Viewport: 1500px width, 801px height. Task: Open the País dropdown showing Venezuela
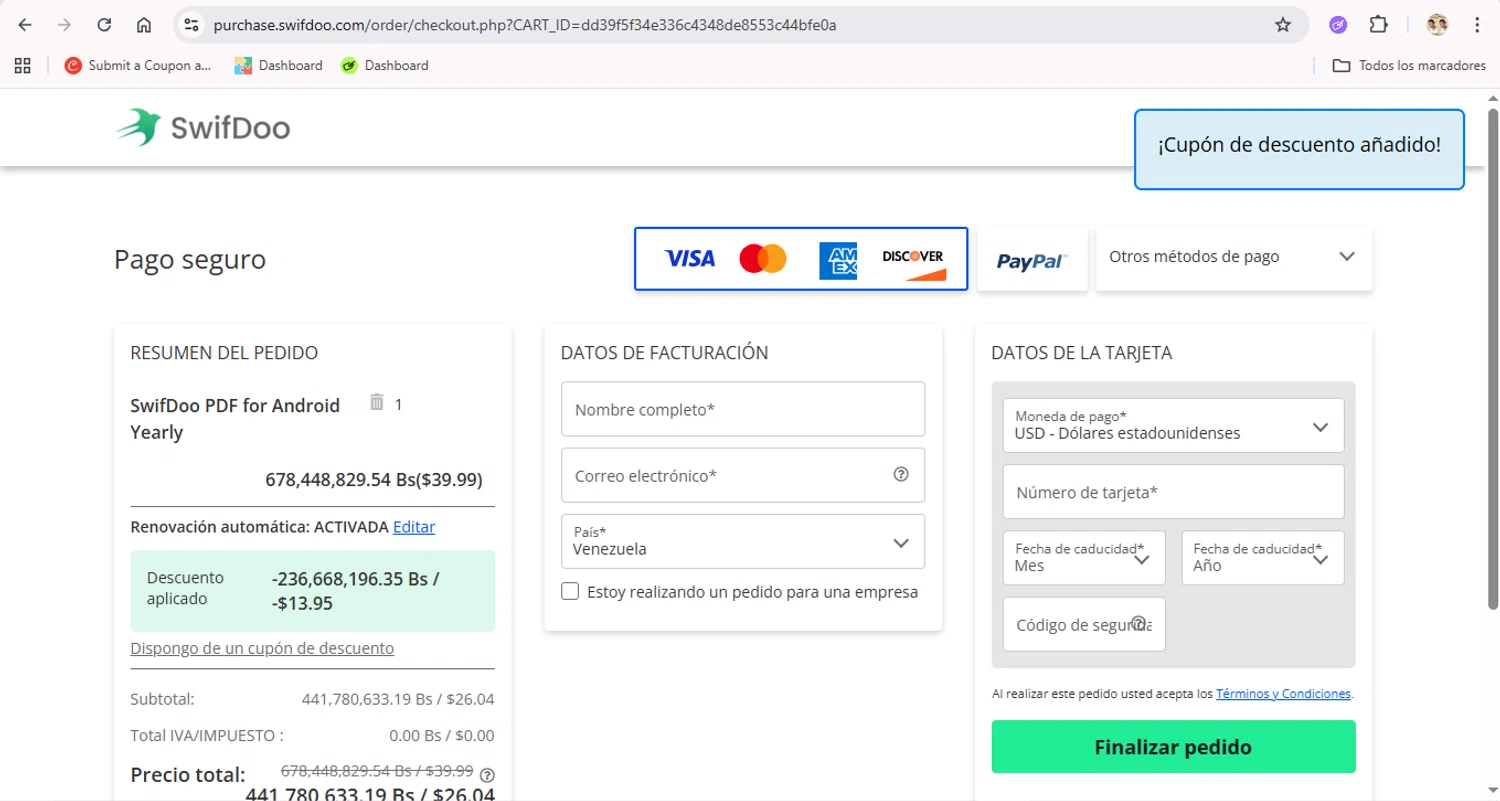coord(743,541)
